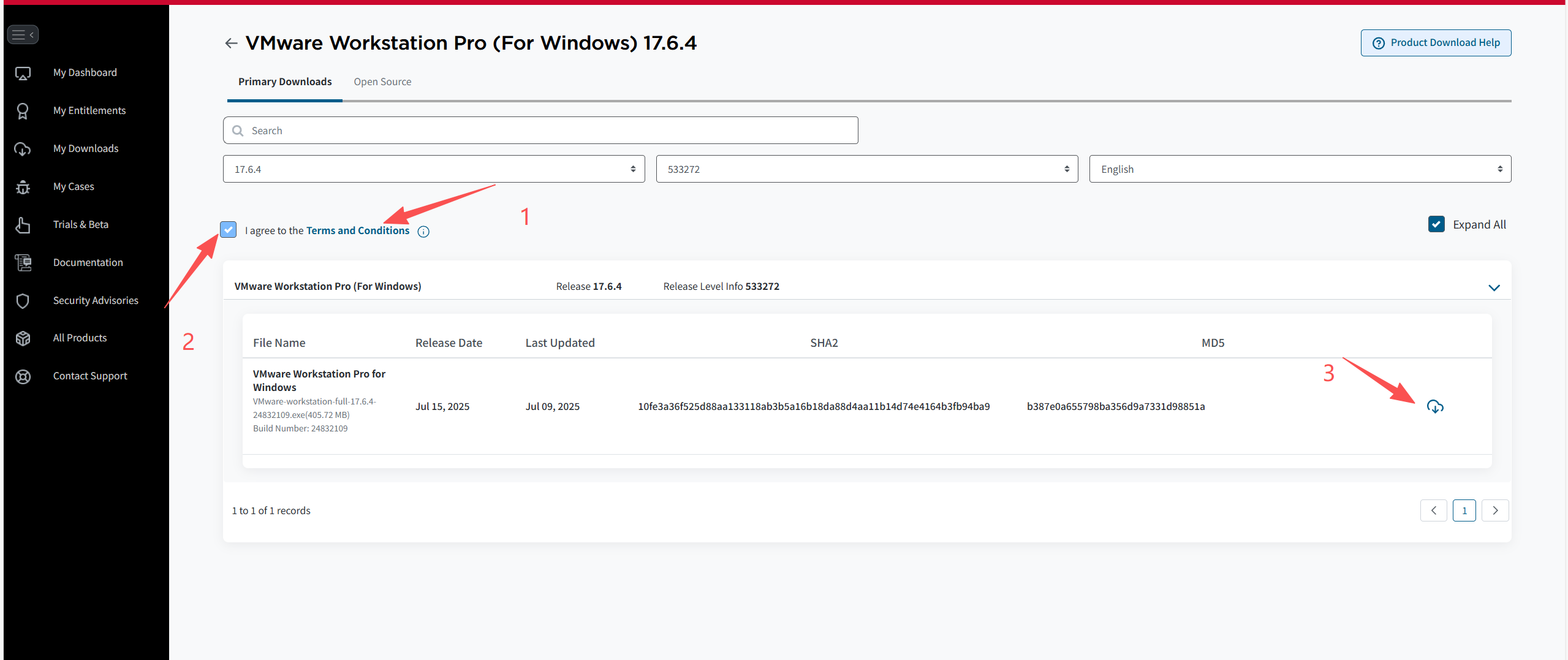1568x660 pixels.
Task: Select page 1 in pagination
Action: [1464, 510]
